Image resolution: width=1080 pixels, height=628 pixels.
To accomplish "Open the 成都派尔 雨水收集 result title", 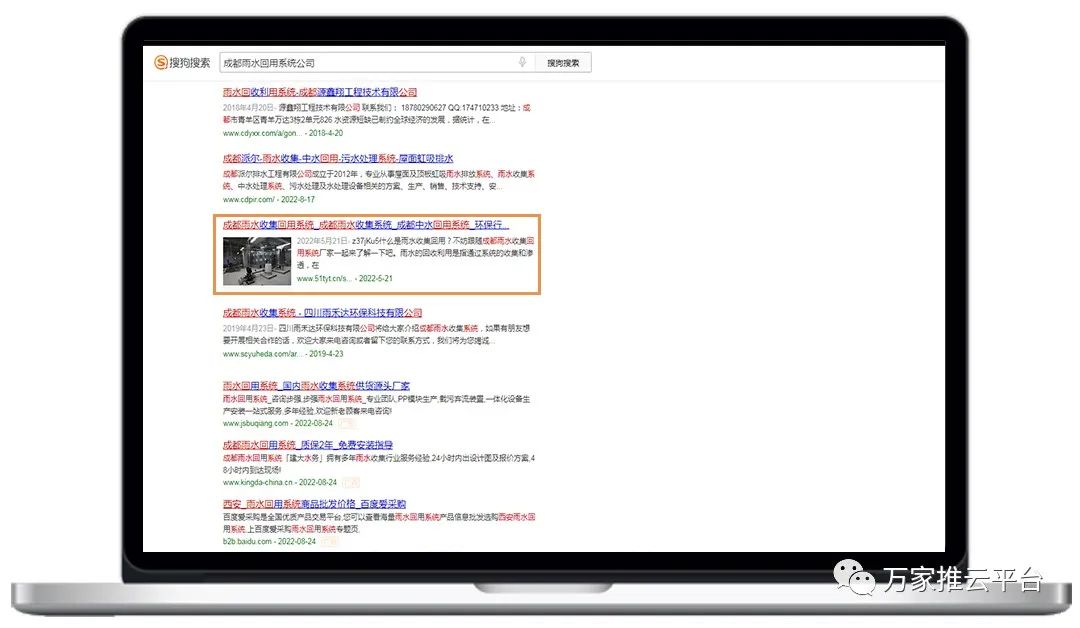I will point(338,158).
